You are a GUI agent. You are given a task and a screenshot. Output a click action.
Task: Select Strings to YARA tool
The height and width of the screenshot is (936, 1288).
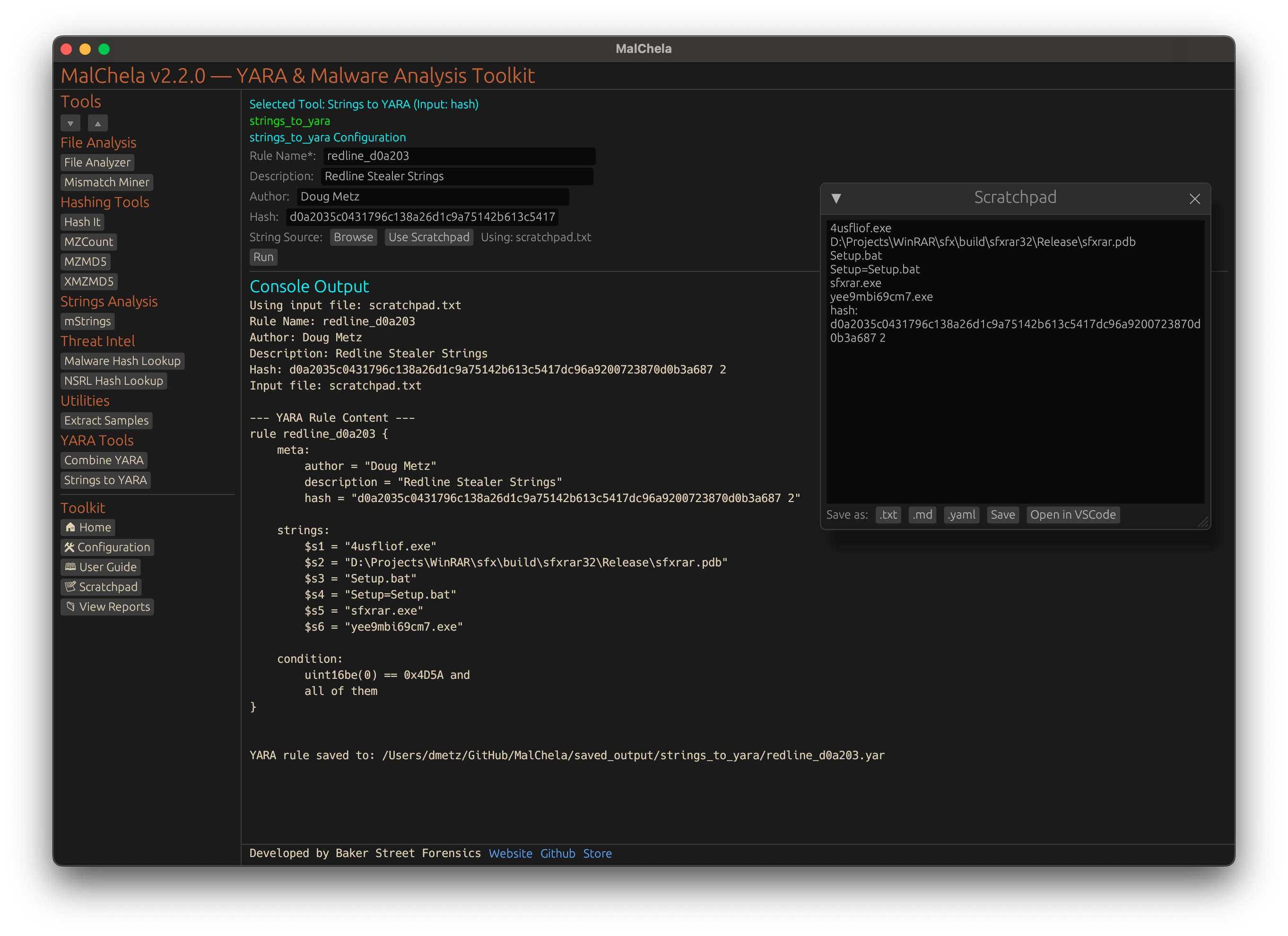point(105,480)
